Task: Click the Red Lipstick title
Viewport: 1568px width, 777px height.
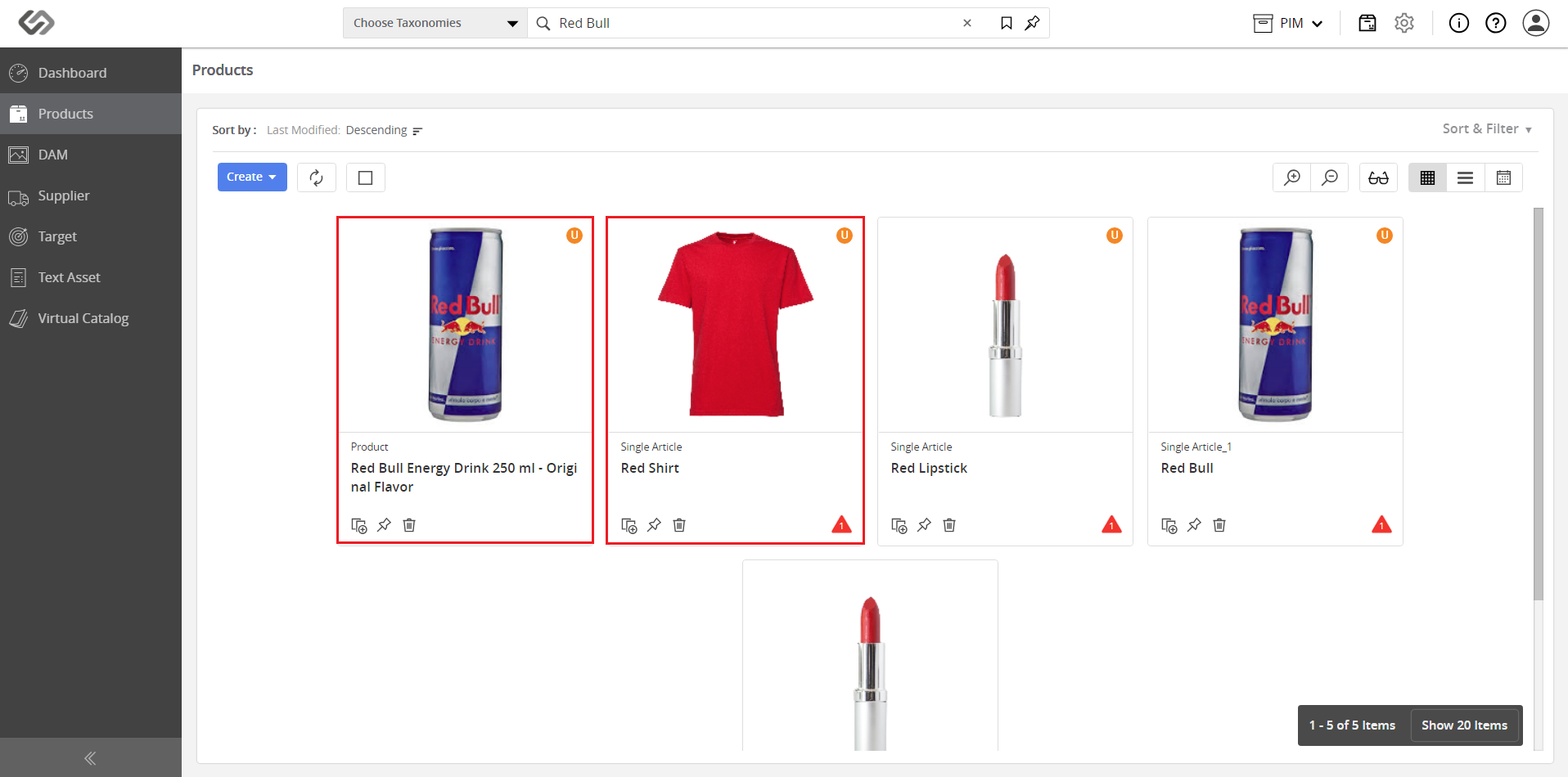Action: pos(929,468)
